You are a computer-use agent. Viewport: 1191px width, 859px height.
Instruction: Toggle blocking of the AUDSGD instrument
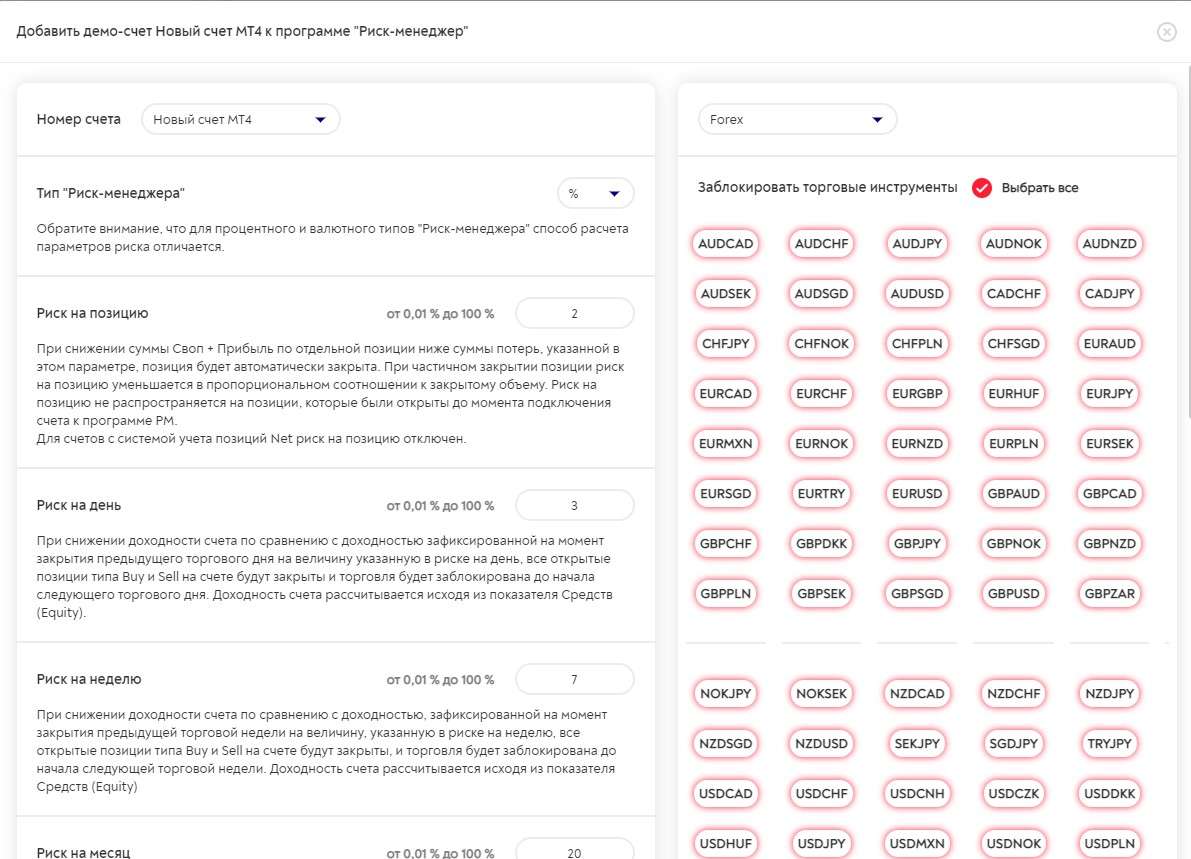point(821,294)
